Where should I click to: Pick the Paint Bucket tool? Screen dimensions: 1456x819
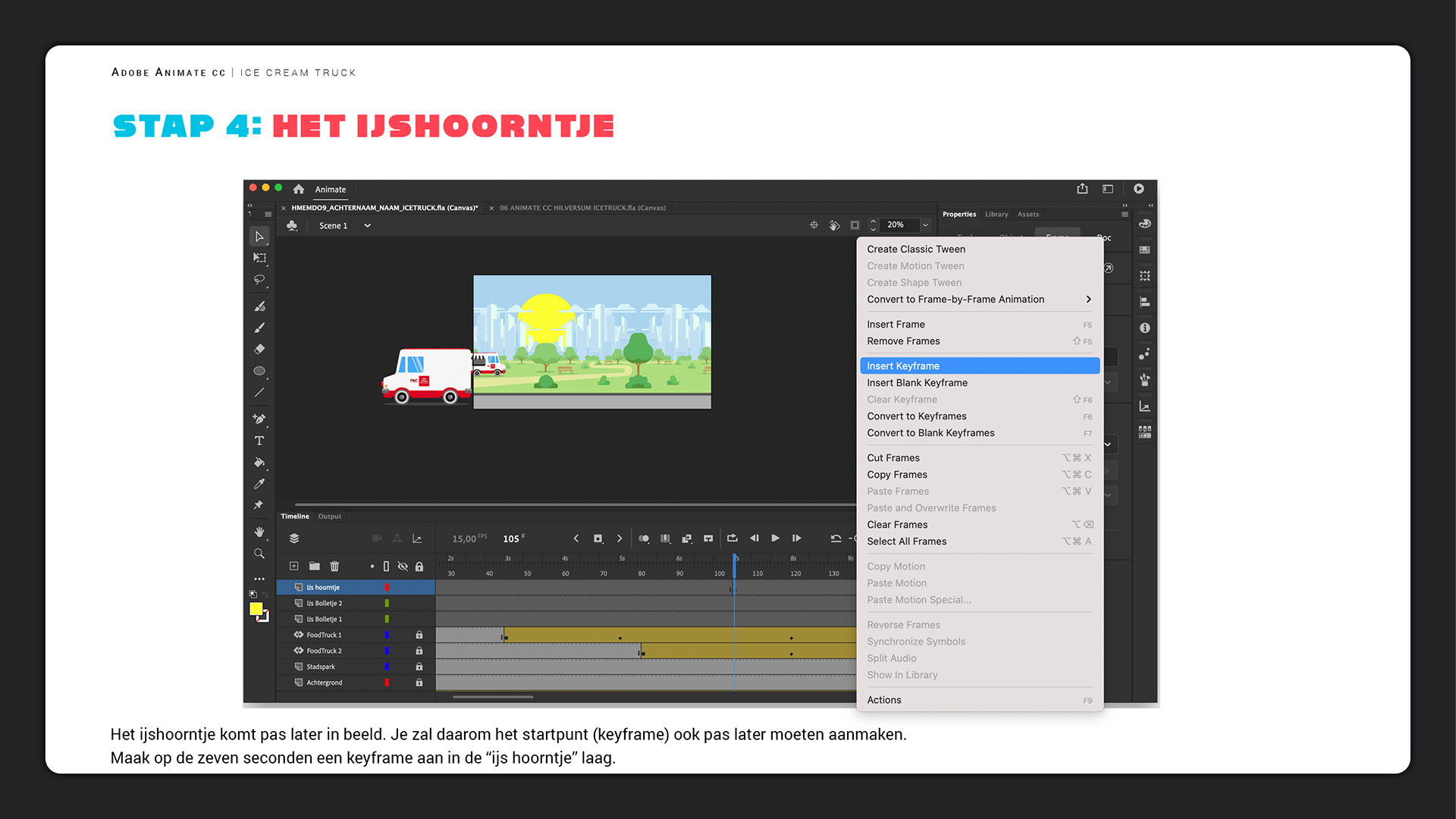coord(259,462)
